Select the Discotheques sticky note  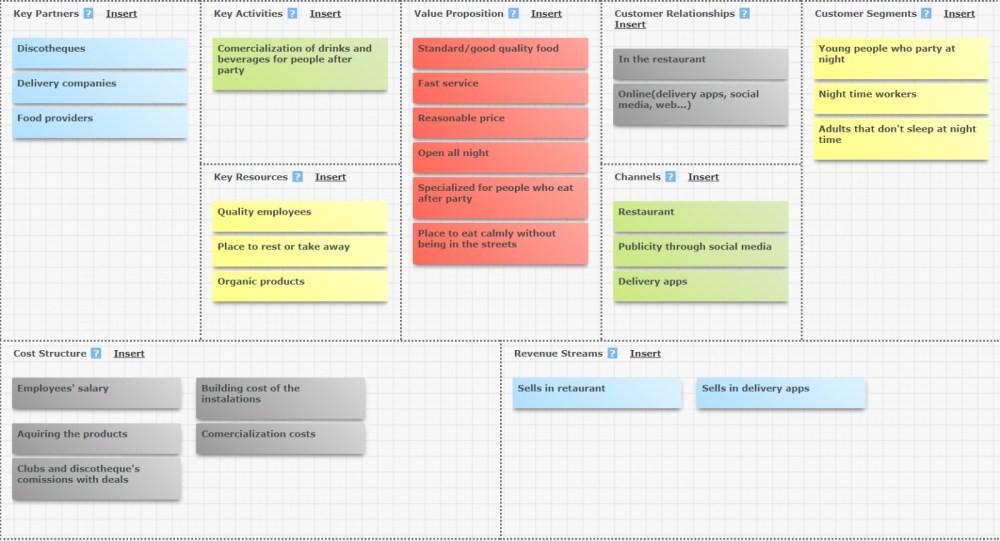tap(100, 53)
